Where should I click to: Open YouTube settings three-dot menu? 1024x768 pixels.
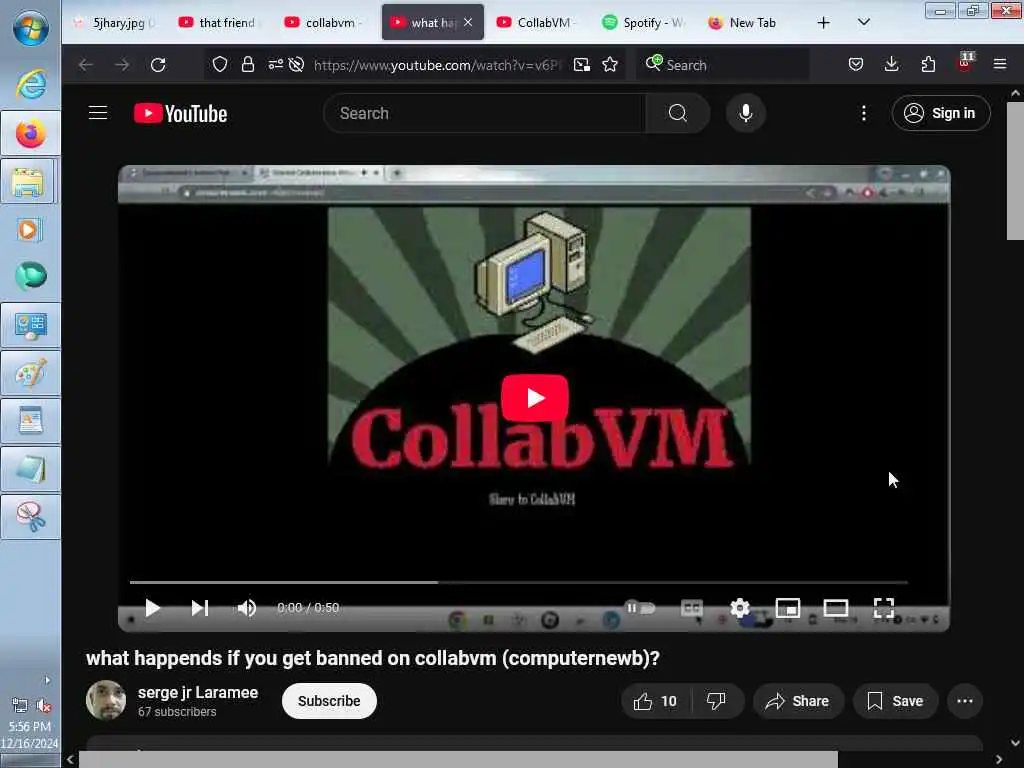864,114
